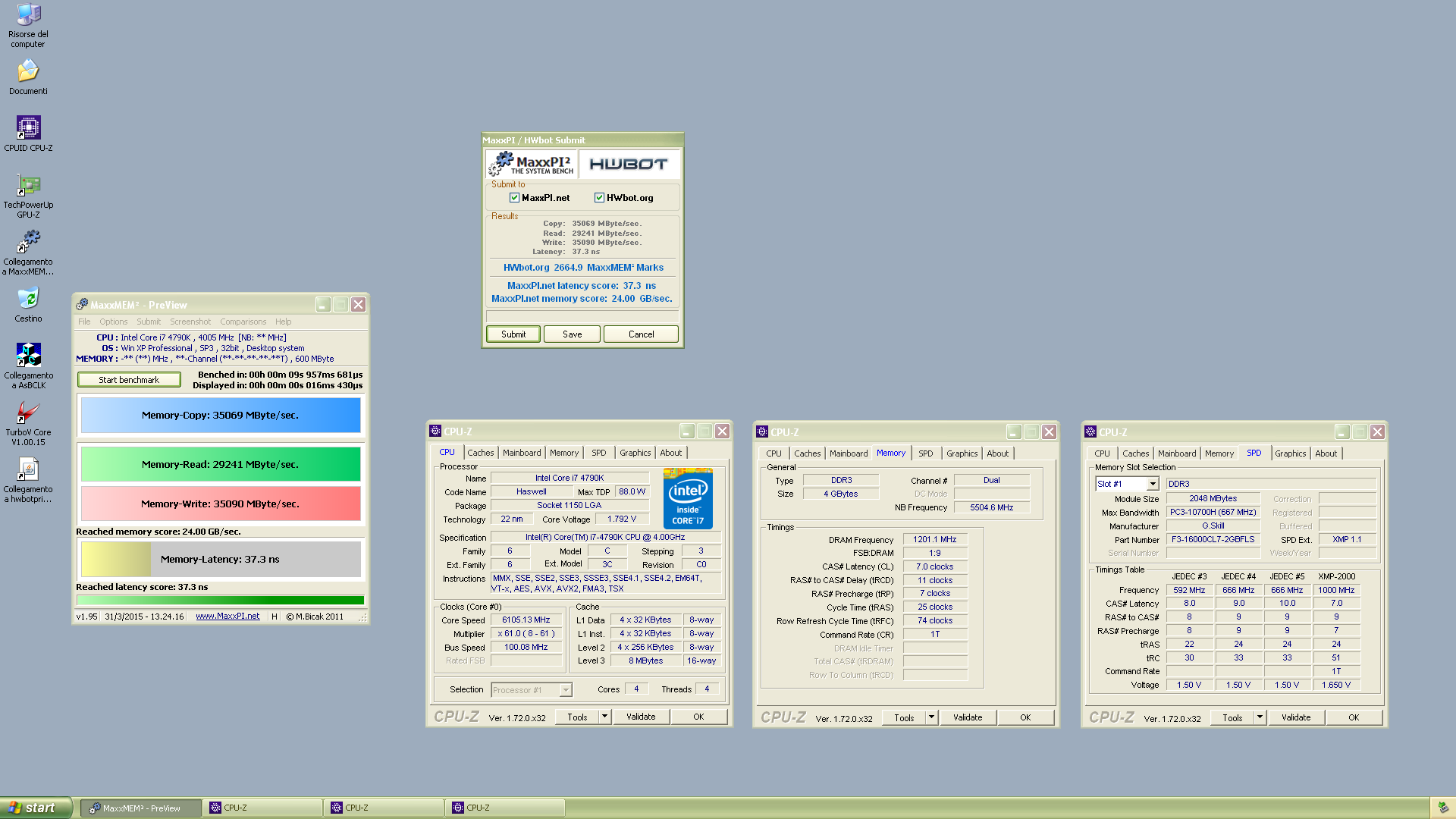This screenshot has height=819, width=1456.
Task: Click Core Speed 6105.13 MHz value
Action: pyautogui.click(x=526, y=620)
